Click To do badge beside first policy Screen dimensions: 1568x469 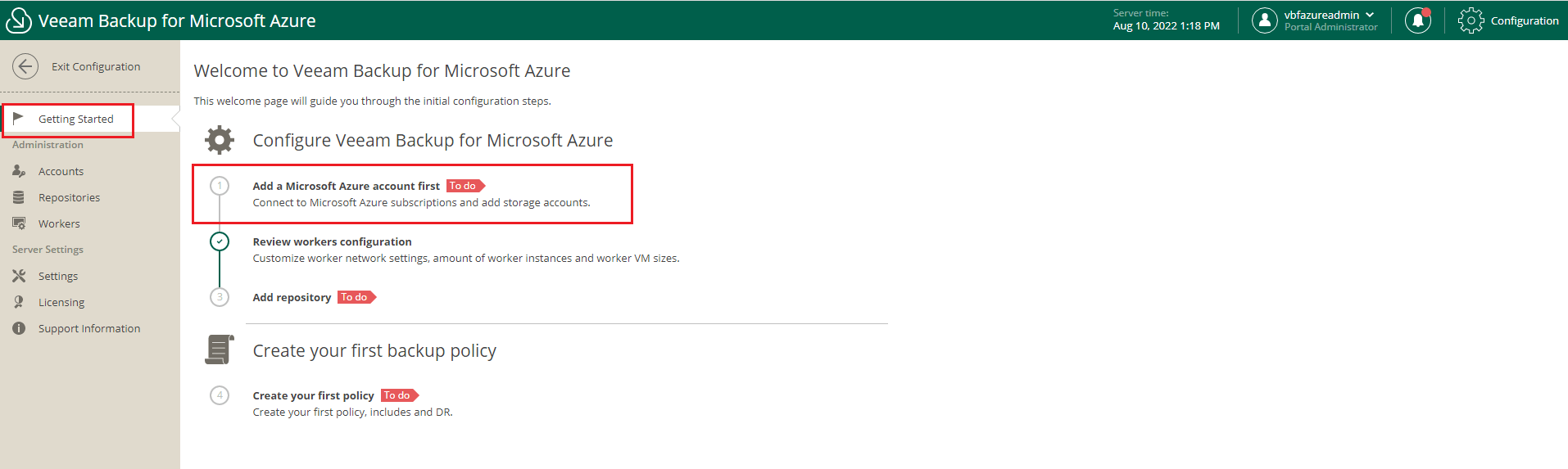click(400, 395)
